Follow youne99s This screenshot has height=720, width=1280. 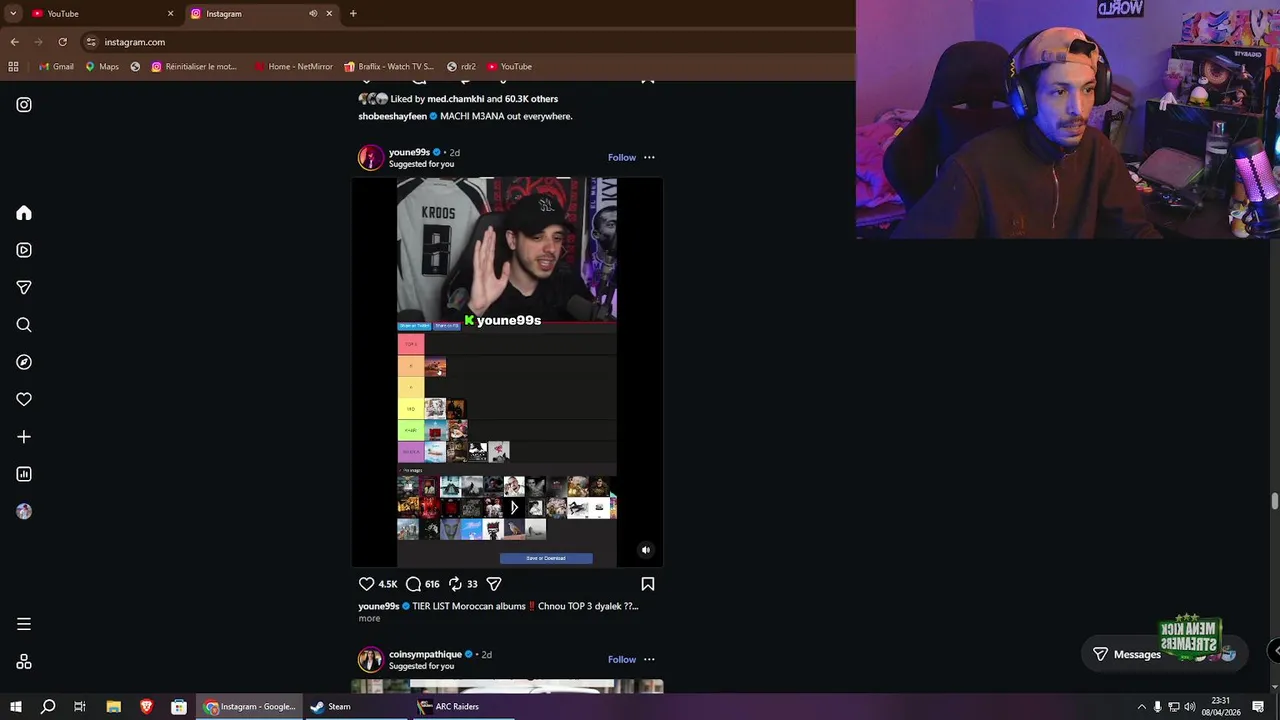[622, 157]
